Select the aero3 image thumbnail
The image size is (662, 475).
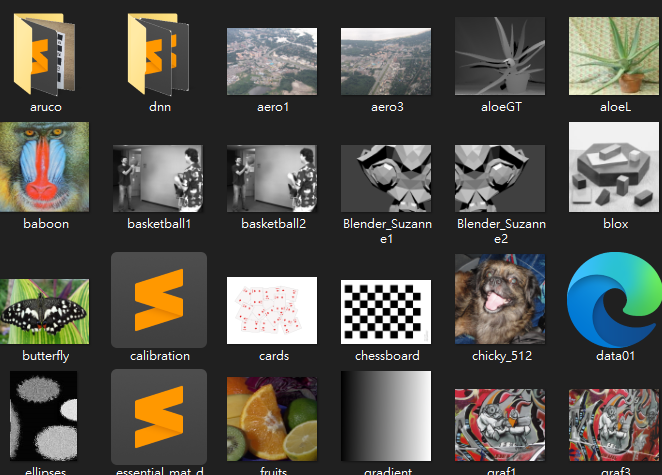pyautogui.click(x=386, y=61)
